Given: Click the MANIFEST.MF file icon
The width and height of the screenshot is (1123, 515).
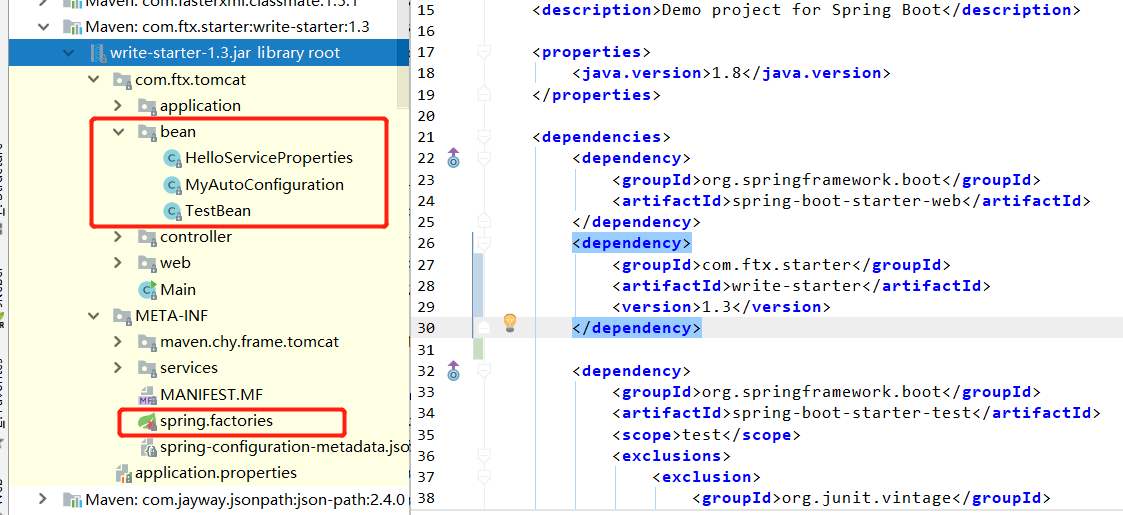Looking at the screenshot, I should [x=148, y=395].
